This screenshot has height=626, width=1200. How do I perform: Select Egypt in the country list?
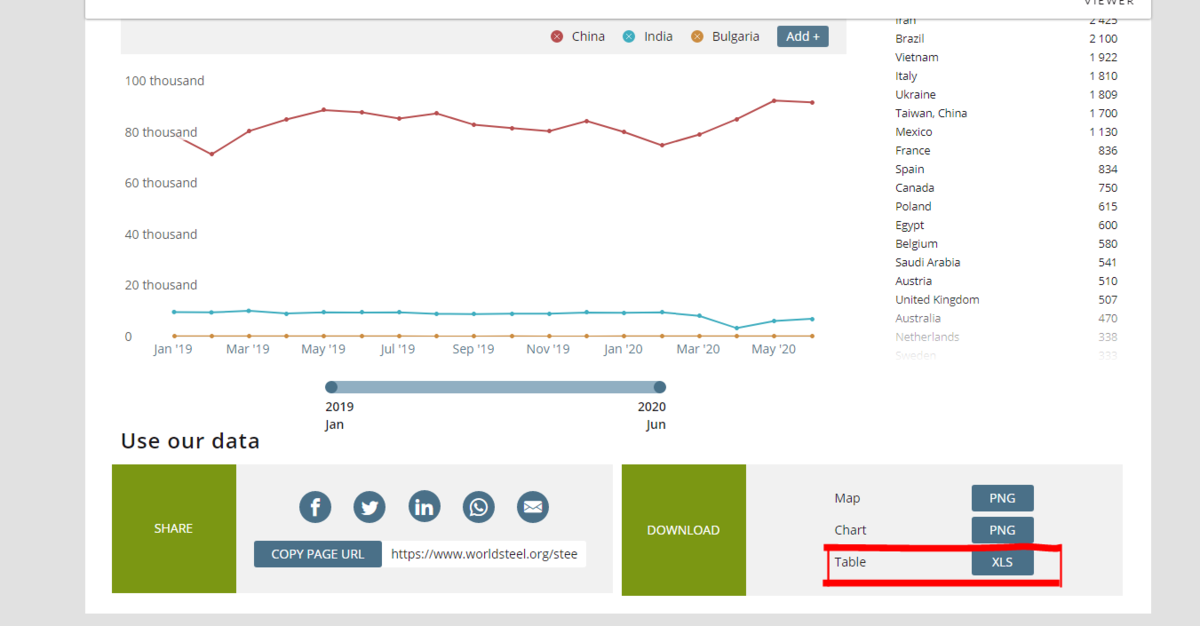click(910, 225)
